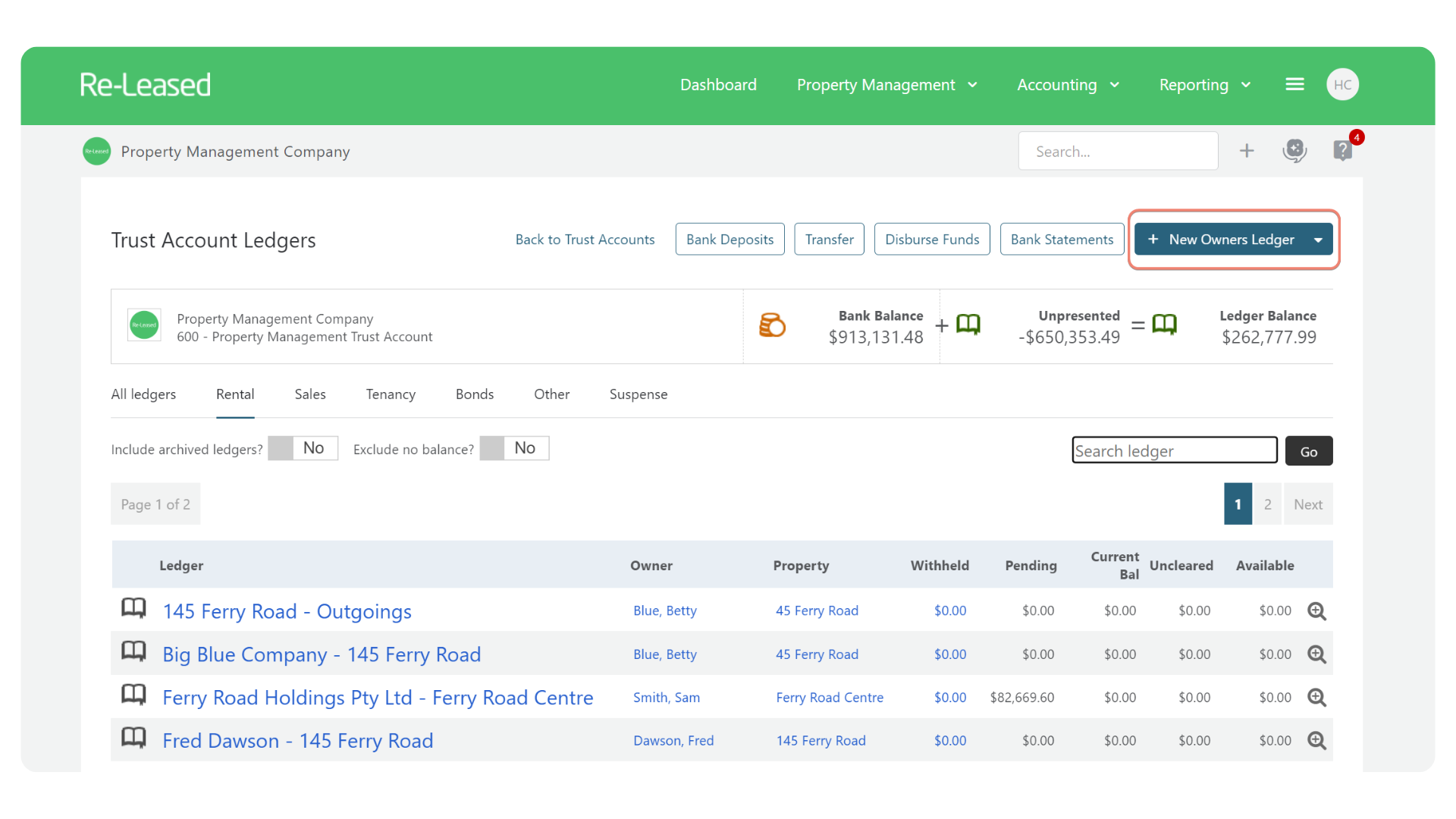Open the hamburger menu
This screenshot has height=819, width=1456.
point(1294,84)
